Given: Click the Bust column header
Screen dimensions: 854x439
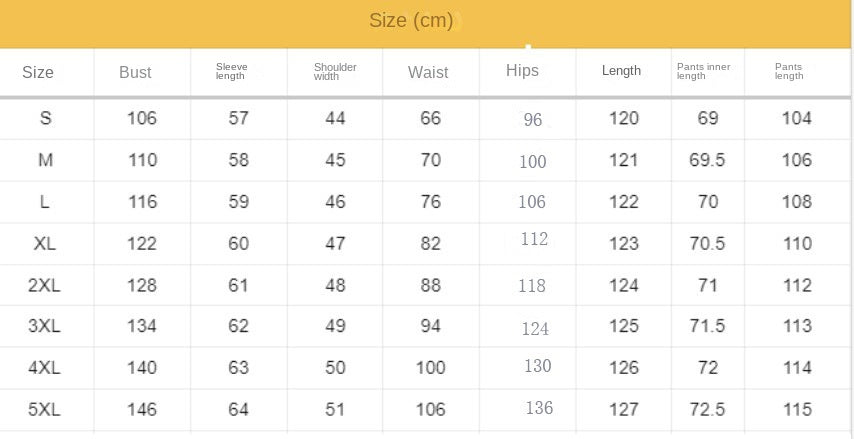Looking at the screenshot, I should pos(135,72).
